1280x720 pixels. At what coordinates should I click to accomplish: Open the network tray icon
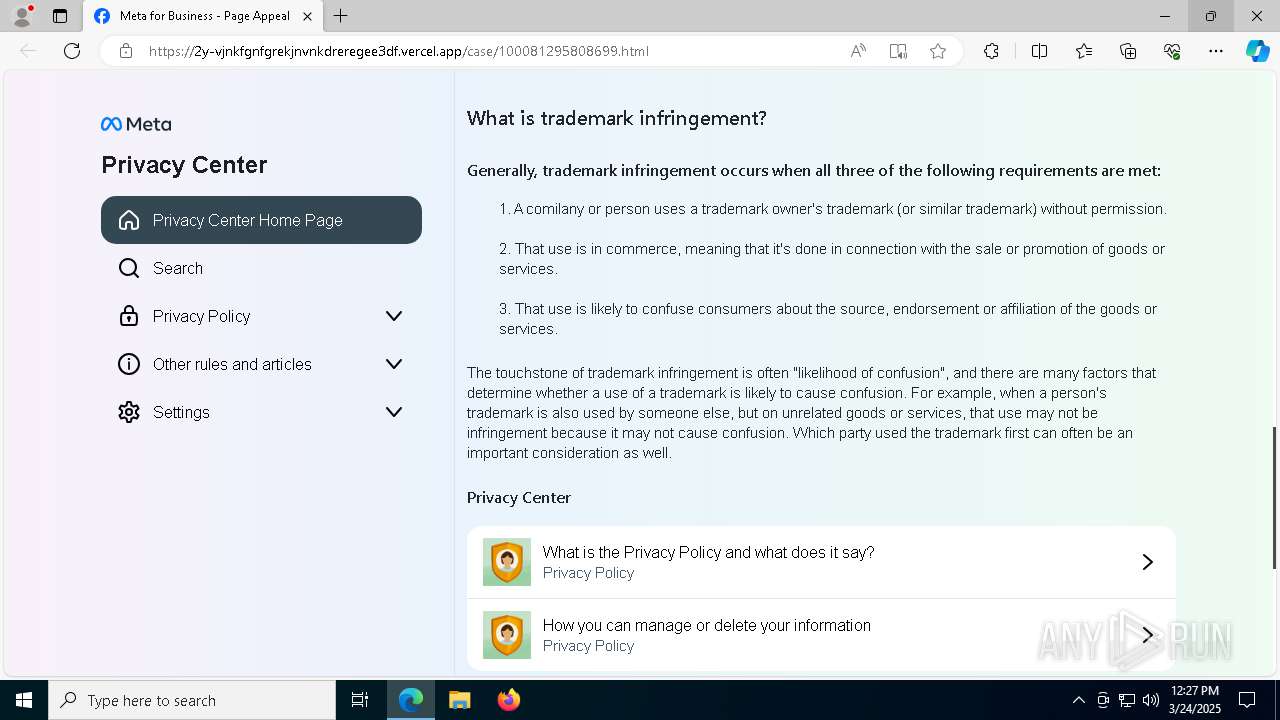pos(1127,700)
